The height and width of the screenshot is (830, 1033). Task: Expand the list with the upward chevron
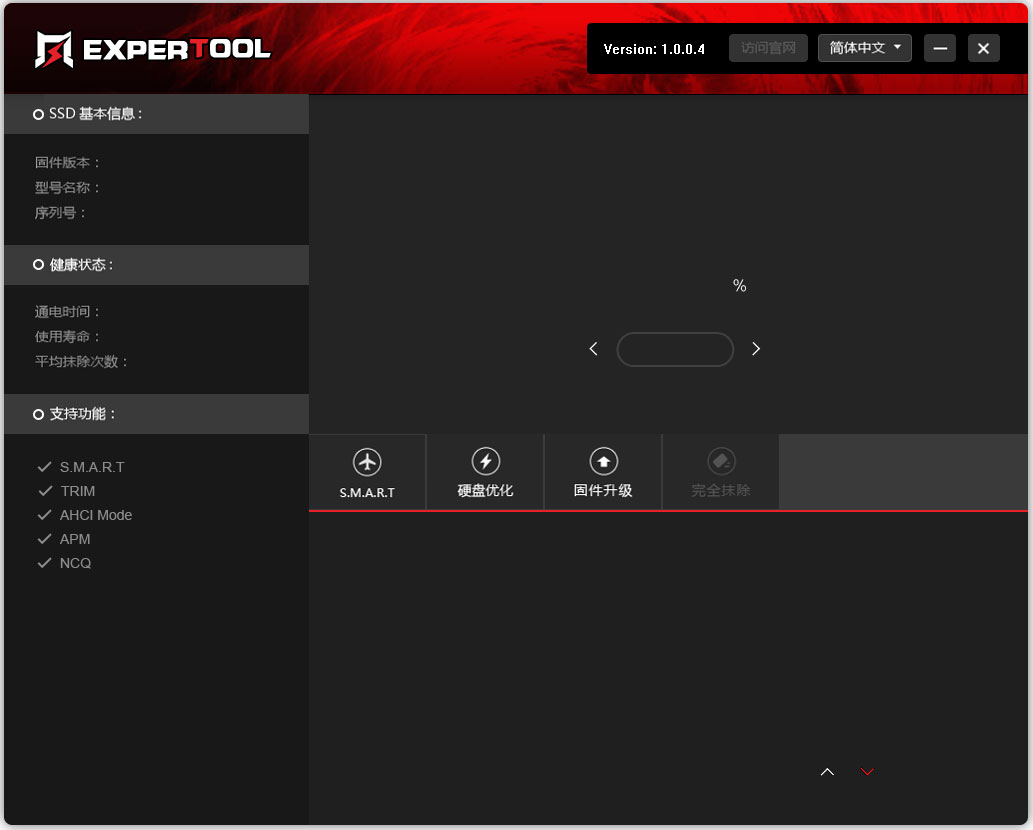click(x=827, y=772)
